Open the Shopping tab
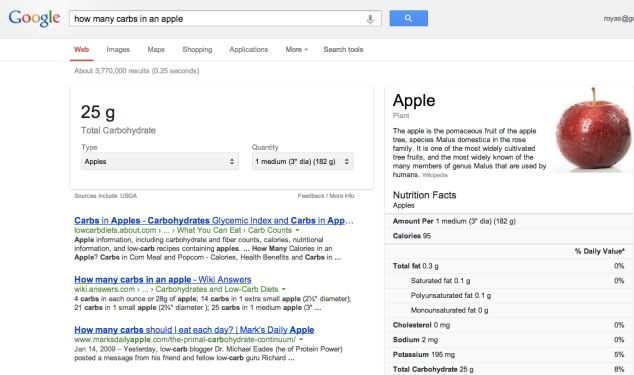 tap(197, 49)
